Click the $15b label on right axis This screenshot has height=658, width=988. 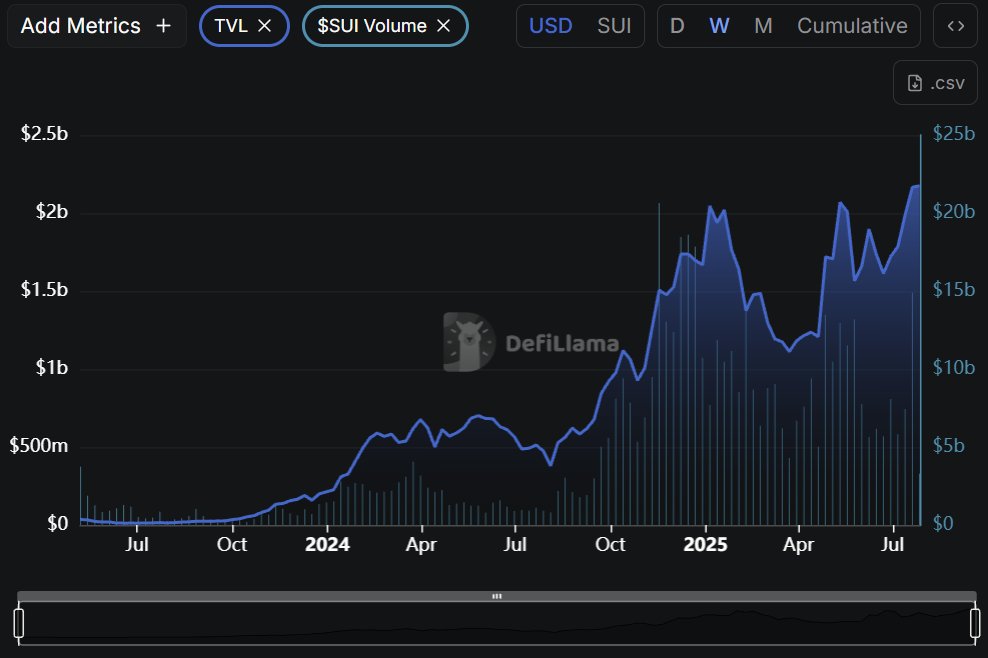953,289
